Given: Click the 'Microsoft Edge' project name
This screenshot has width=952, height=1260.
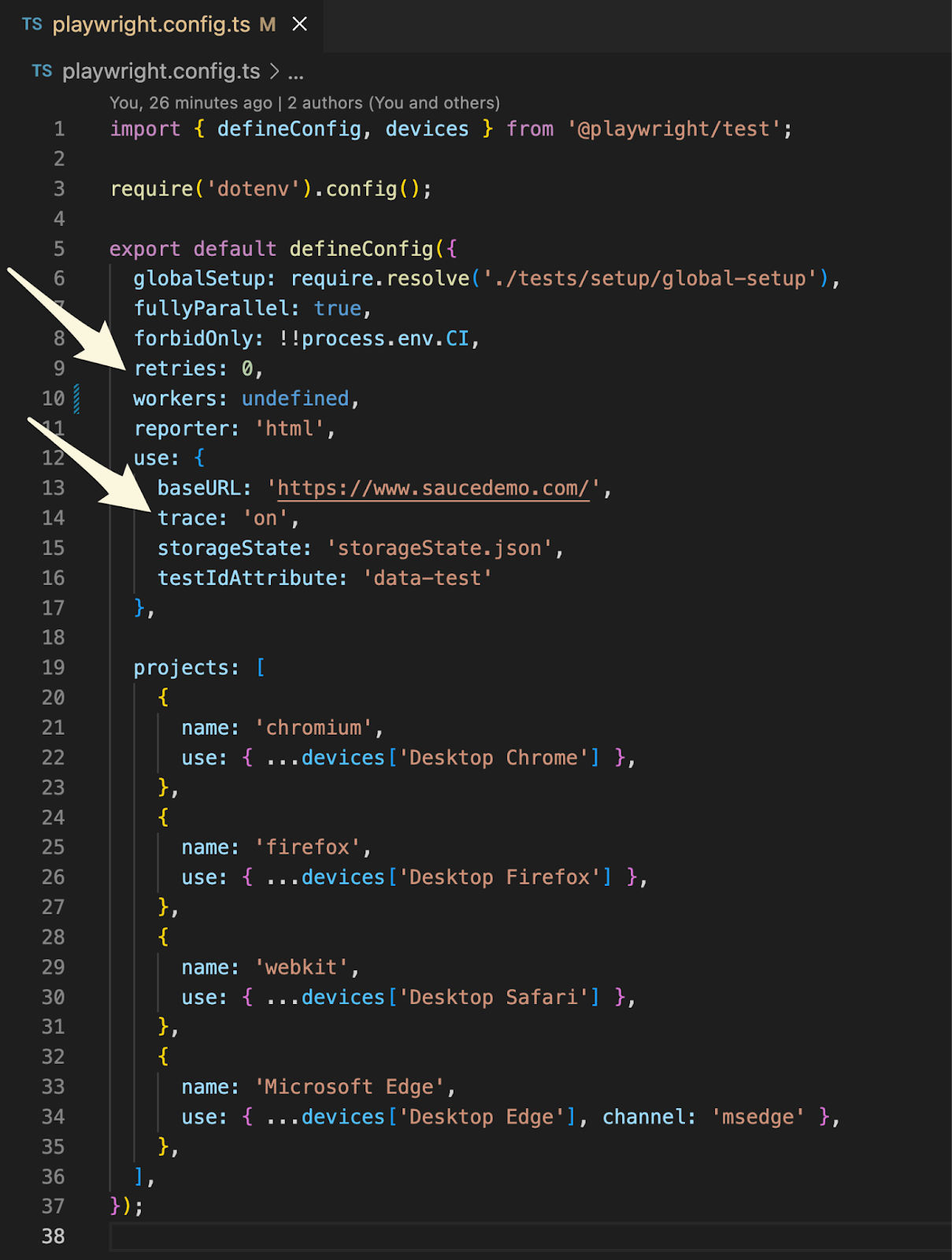Looking at the screenshot, I should tap(349, 1087).
